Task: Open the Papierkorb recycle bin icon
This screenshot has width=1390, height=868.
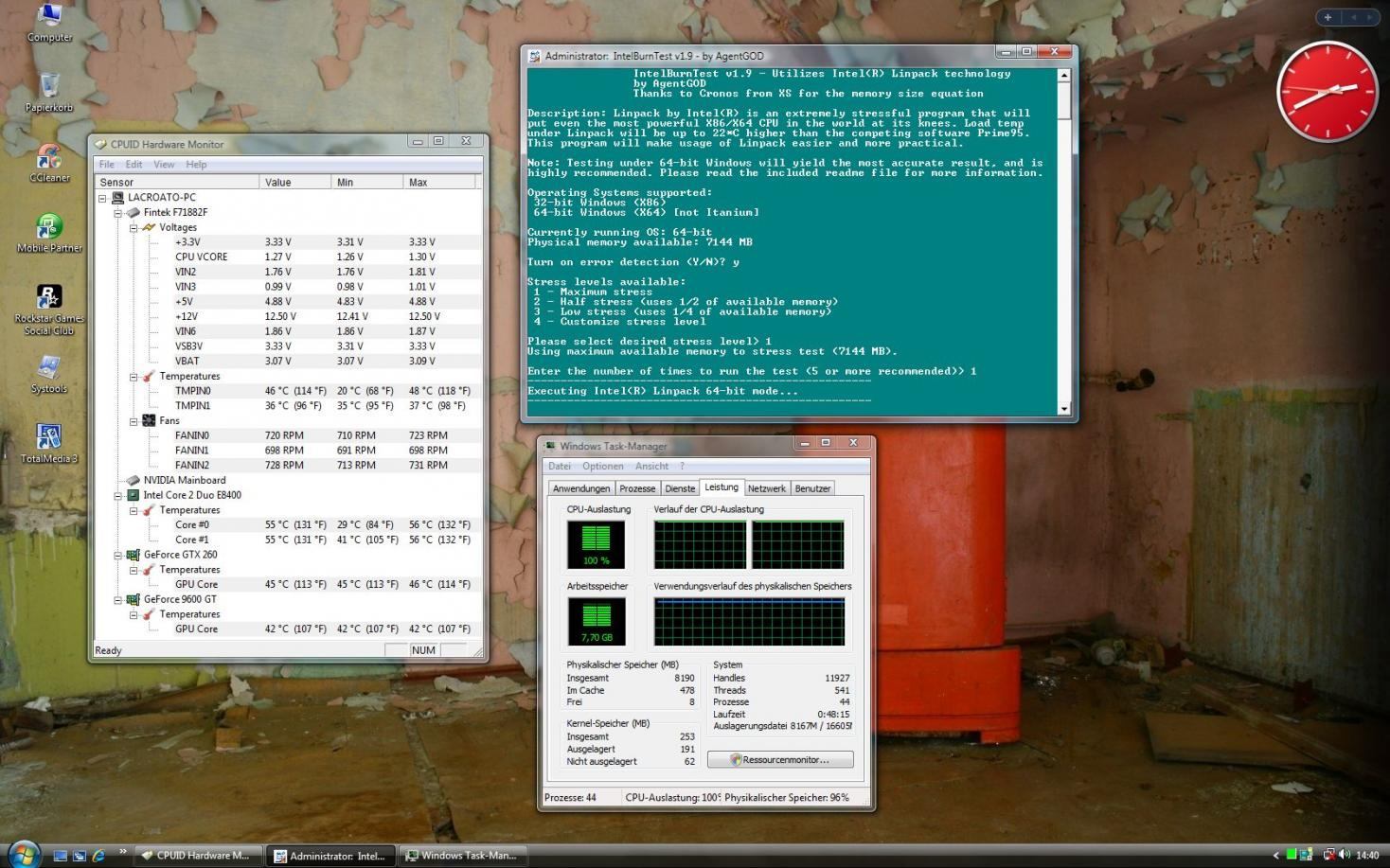Action: 49,92
